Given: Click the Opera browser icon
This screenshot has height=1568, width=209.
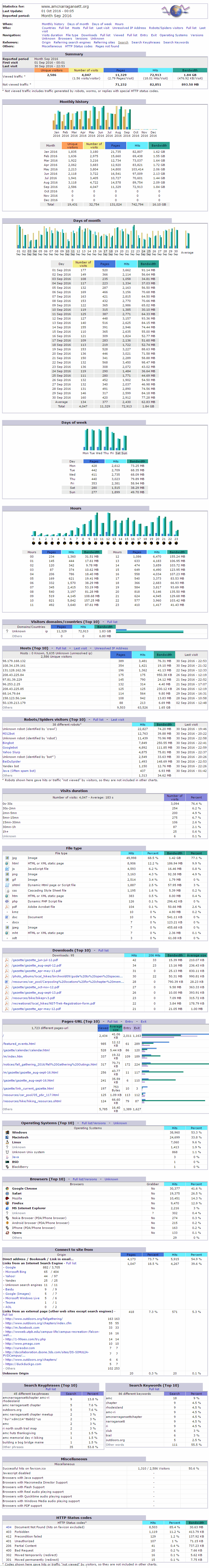Looking at the screenshot, I should pyautogui.click(x=6, y=1232).
